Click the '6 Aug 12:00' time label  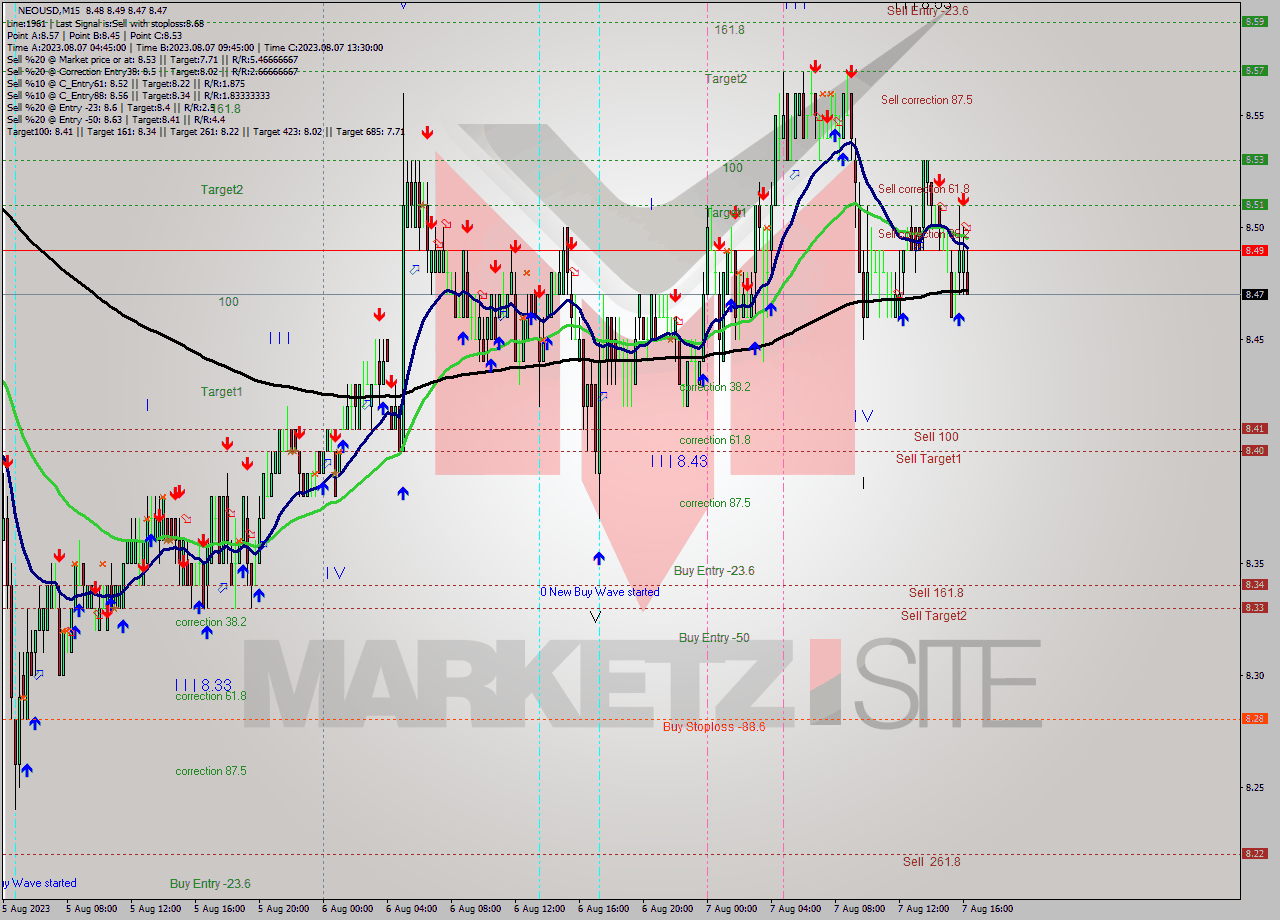(x=540, y=909)
